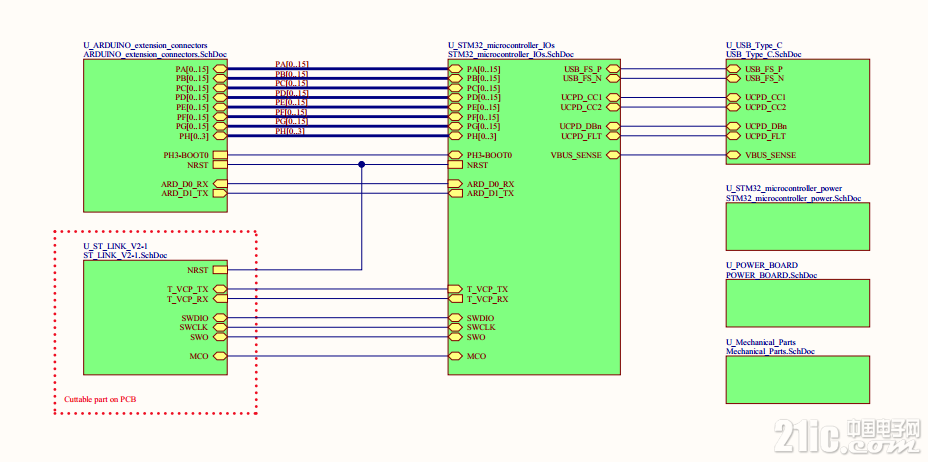Select T_VCP_TX port in the ST_LINK sheet

[220, 289]
